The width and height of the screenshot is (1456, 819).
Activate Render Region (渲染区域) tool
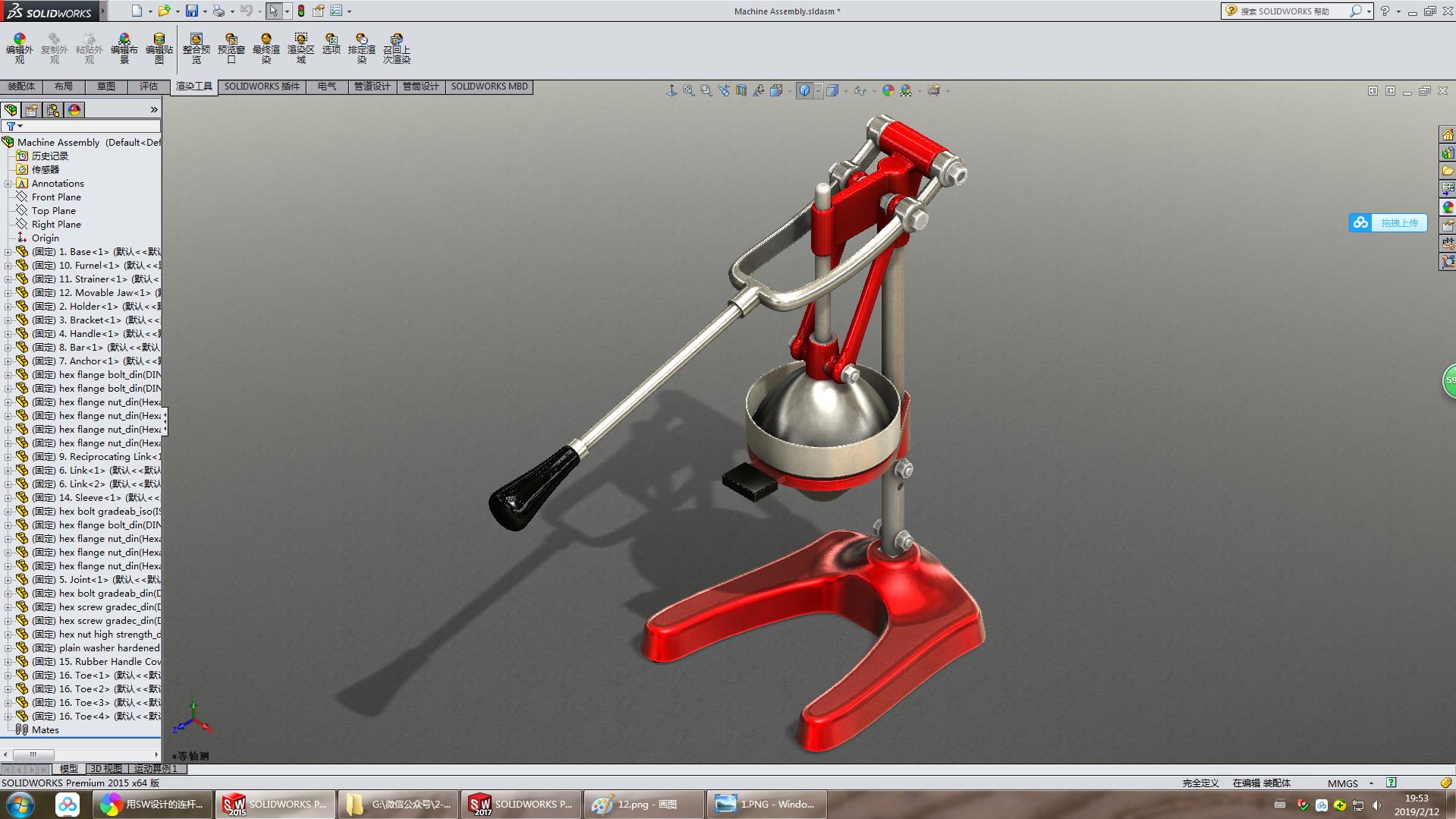click(x=301, y=46)
